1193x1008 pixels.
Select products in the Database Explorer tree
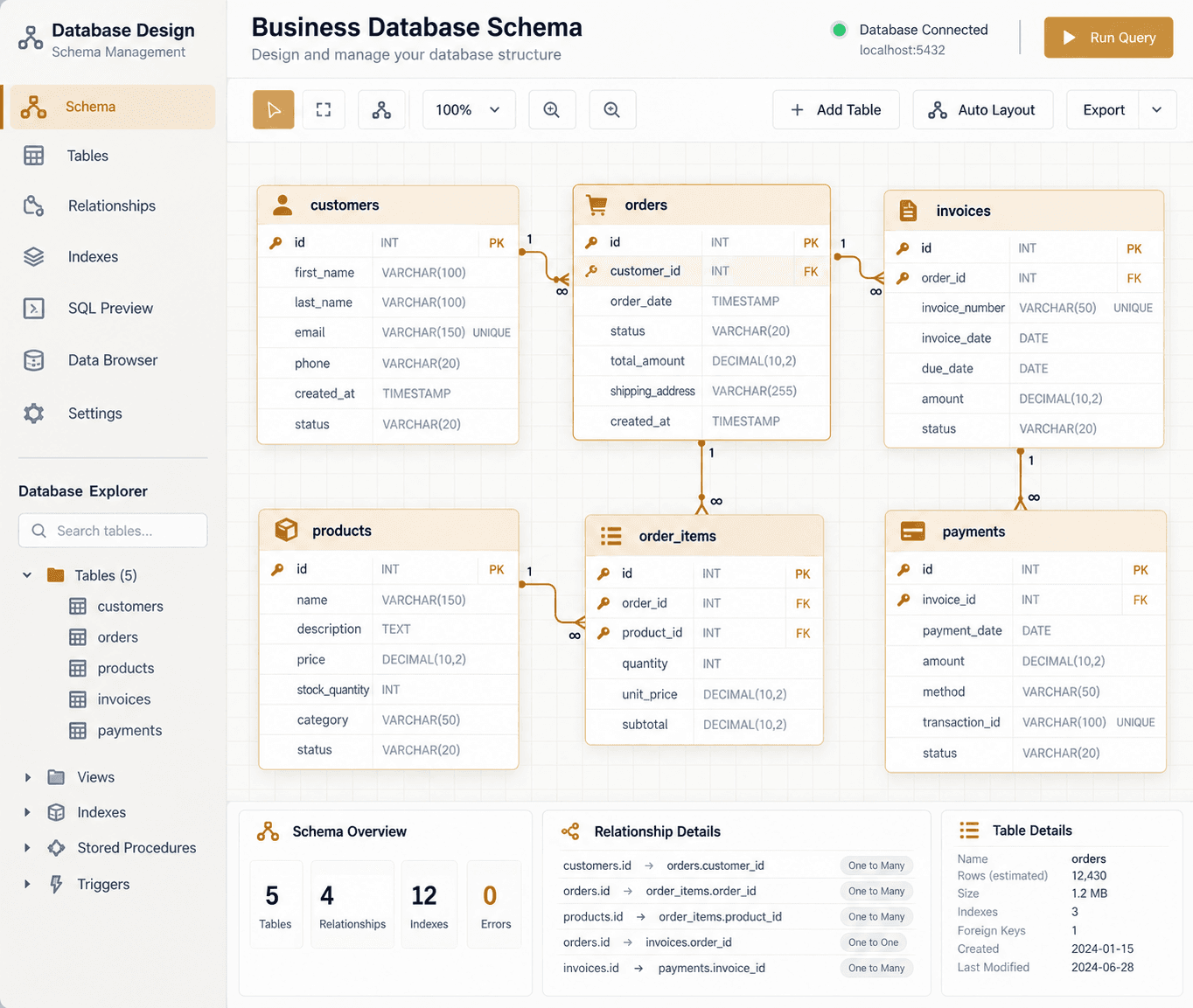(126, 669)
